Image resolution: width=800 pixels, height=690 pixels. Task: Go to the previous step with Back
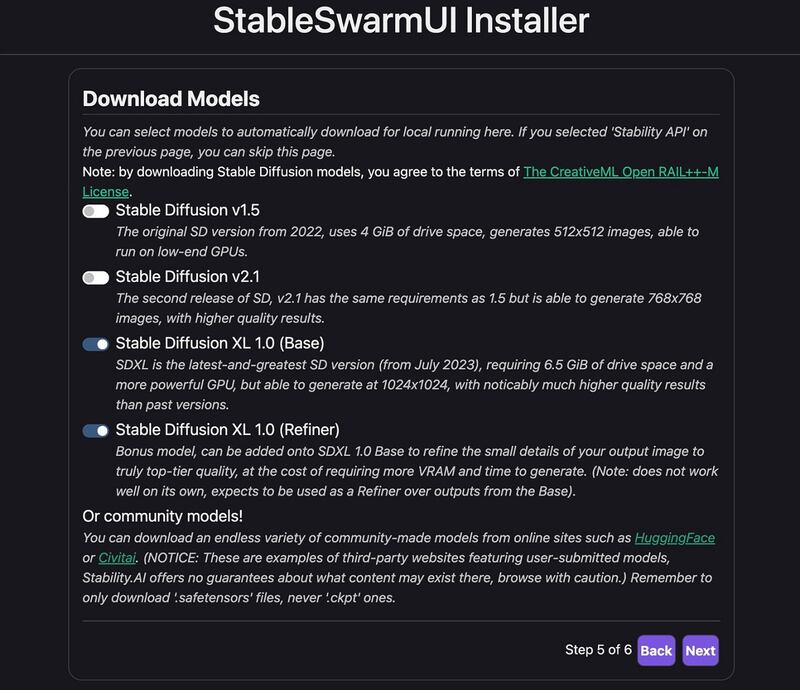pos(656,650)
